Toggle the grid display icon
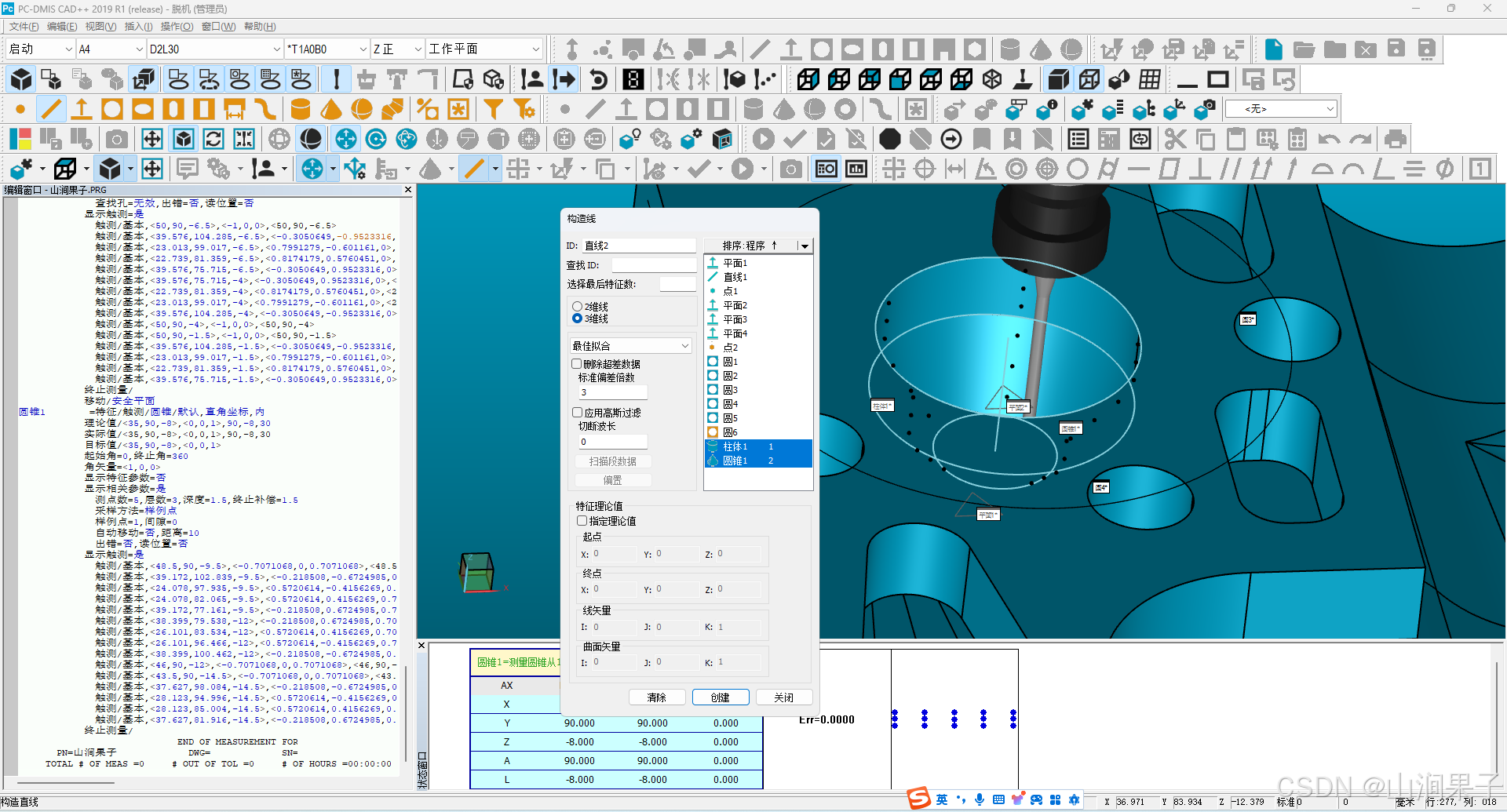1507x812 pixels. [x=1150, y=79]
